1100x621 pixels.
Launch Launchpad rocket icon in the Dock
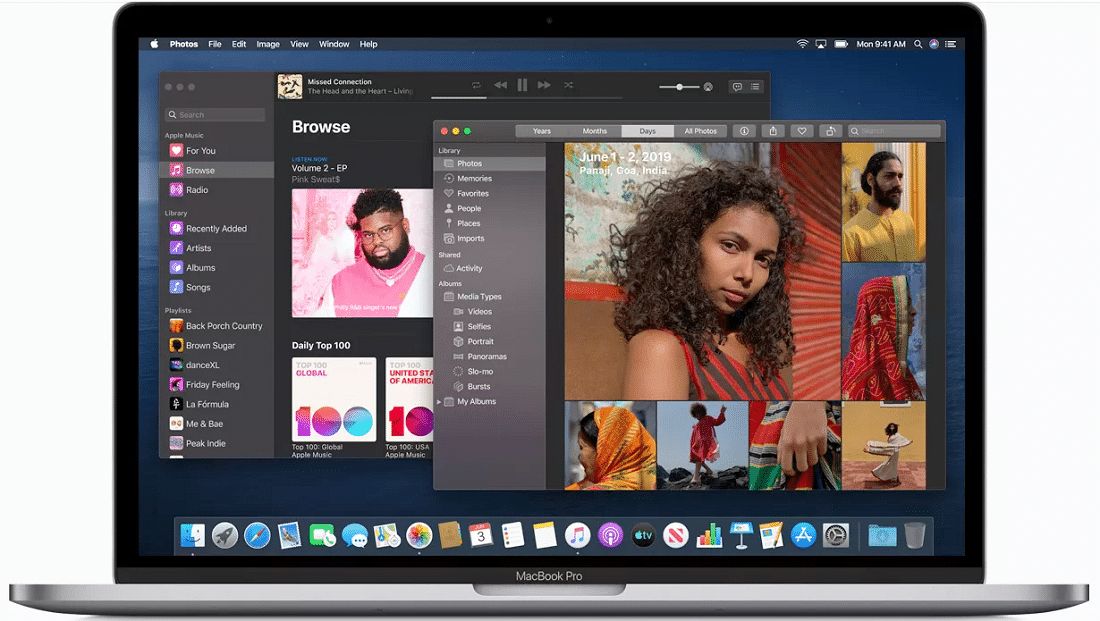[x=224, y=535]
